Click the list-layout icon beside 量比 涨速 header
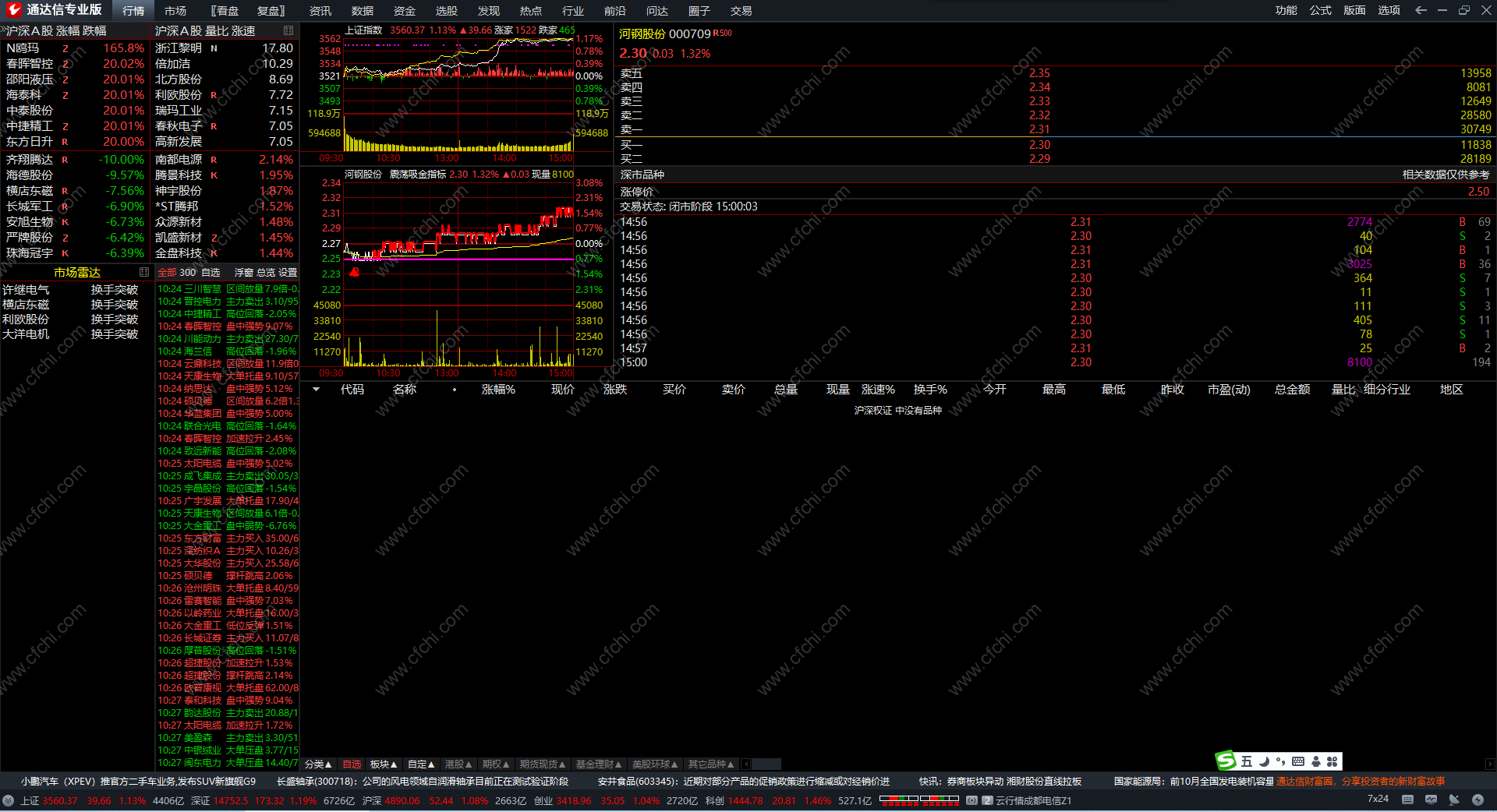The image size is (1497, 812). point(288,30)
